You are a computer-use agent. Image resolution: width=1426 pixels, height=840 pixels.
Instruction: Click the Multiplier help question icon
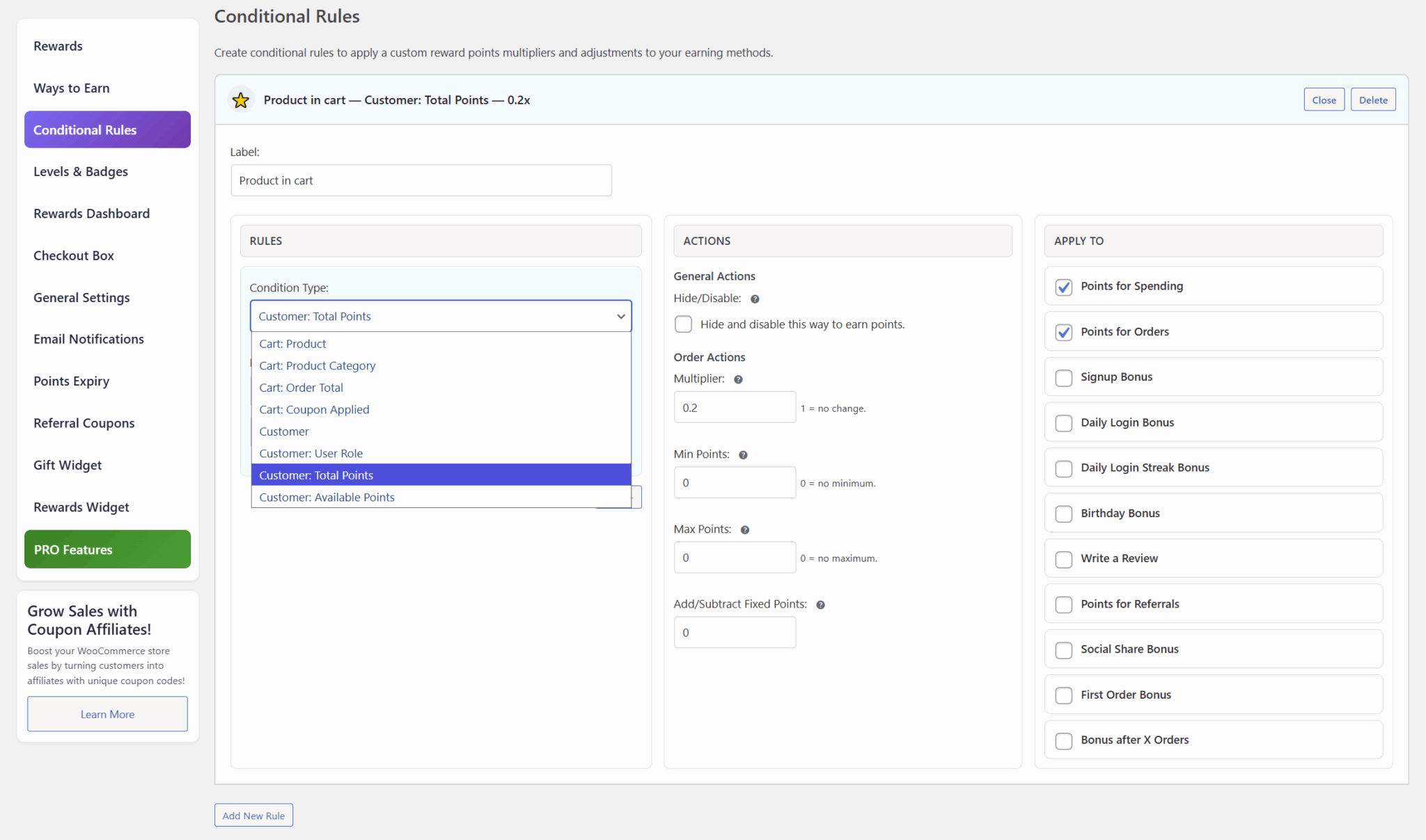coord(738,380)
